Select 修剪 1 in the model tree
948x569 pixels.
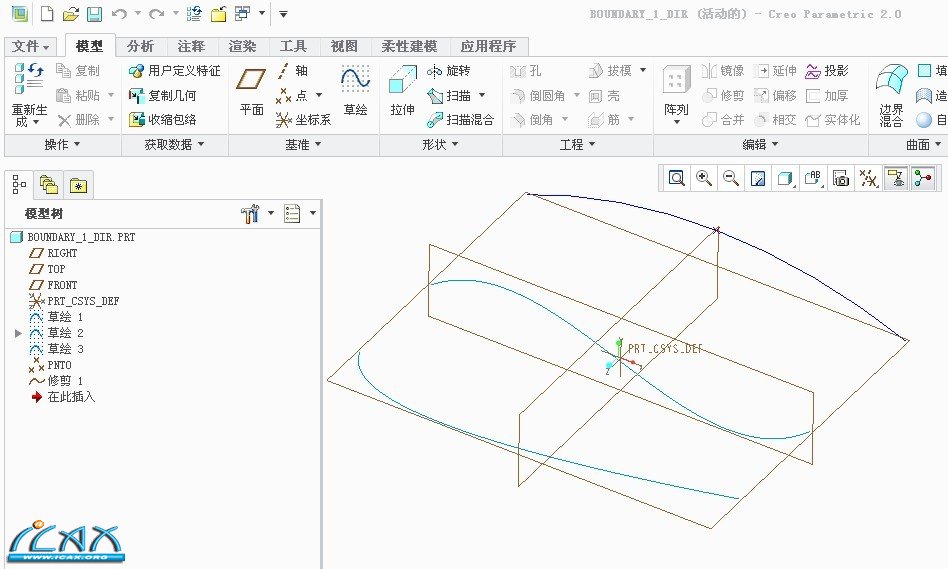(x=65, y=381)
